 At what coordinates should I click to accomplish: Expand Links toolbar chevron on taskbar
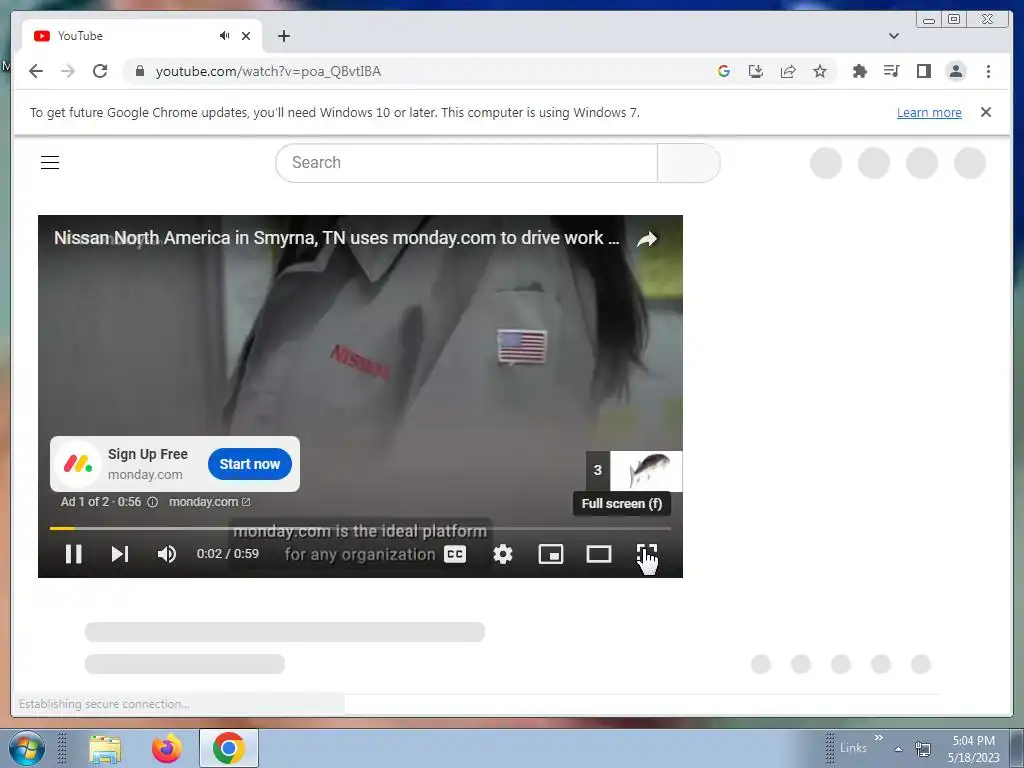[879, 737]
